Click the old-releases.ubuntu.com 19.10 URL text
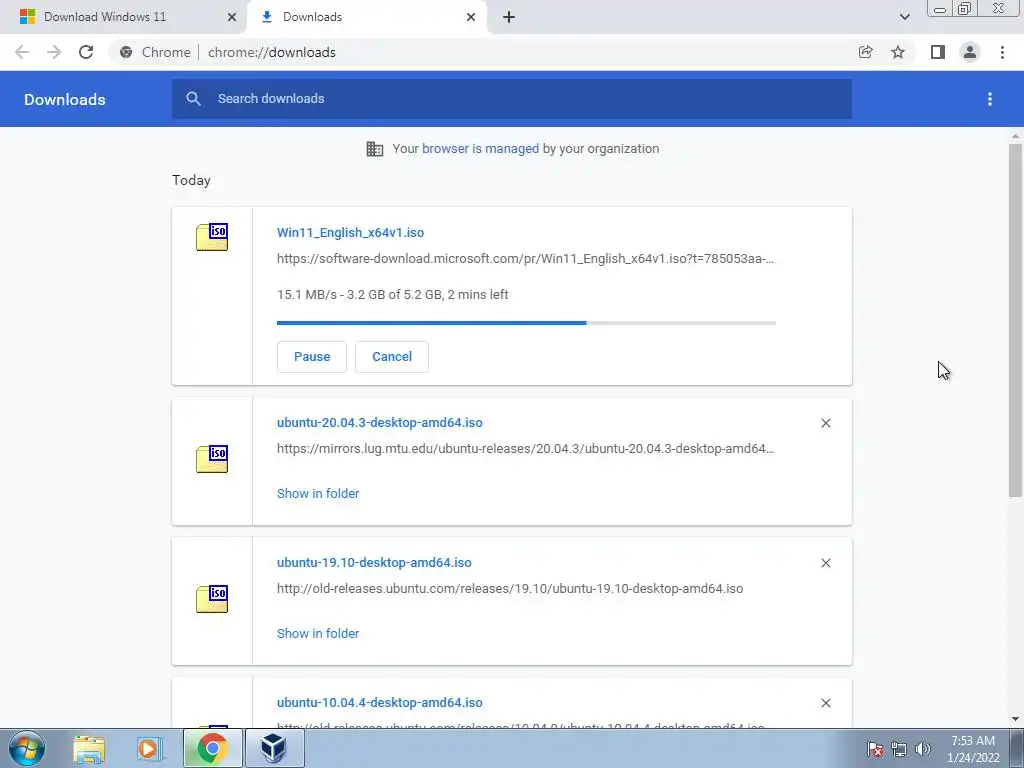Image resolution: width=1024 pixels, height=768 pixels. [510, 588]
